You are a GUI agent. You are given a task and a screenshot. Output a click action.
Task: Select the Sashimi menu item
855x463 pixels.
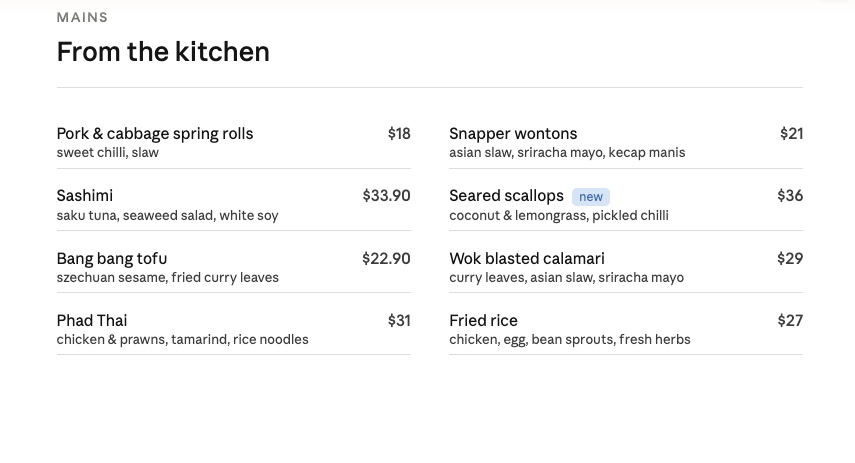pyautogui.click(x=85, y=196)
